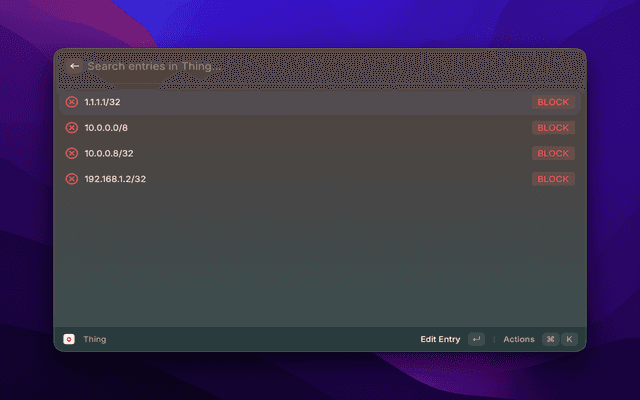Click the block icon beside 10.0.0.0/8
Viewport: 640px width, 400px height.
pos(72,128)
